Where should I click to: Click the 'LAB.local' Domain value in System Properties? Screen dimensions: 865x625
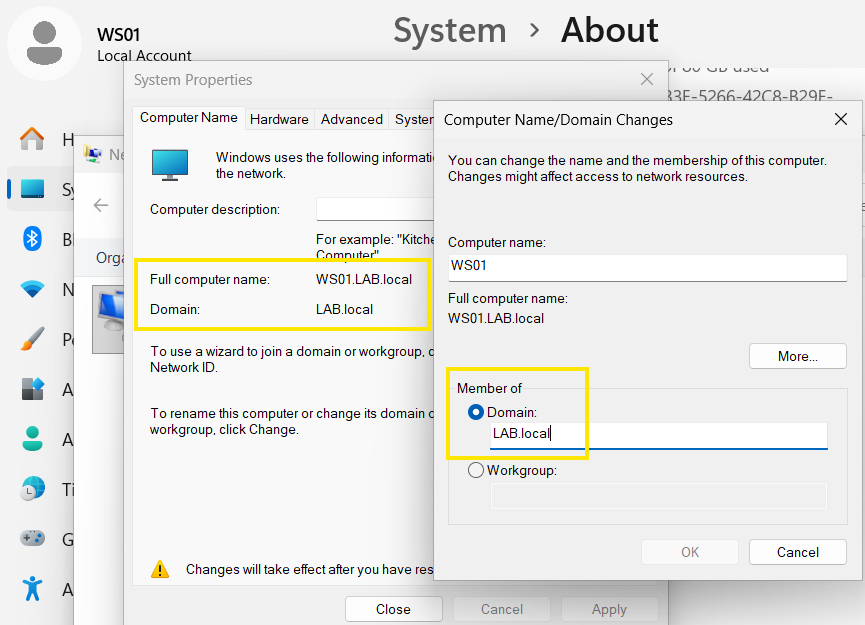click(x=344, y=309)
